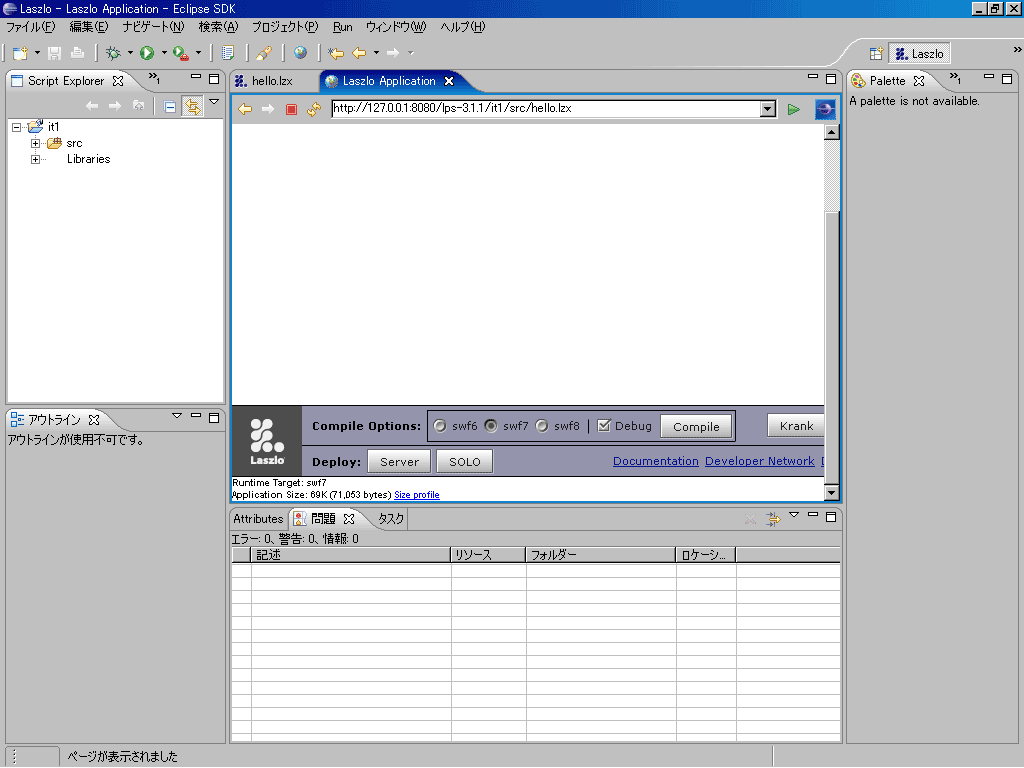Screen dimensions: 1024x768
Task: Click the main toolbar Back arrow
Action: click(359, 53)
